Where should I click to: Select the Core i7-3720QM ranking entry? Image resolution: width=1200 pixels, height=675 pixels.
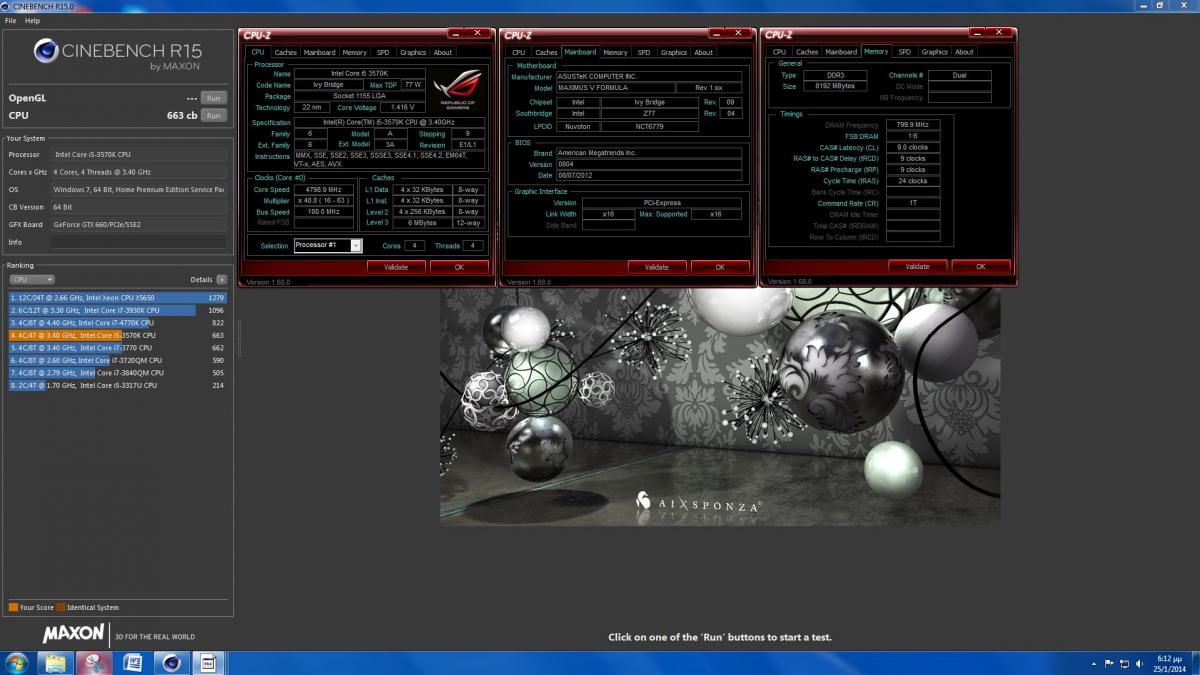click(118, 360)
